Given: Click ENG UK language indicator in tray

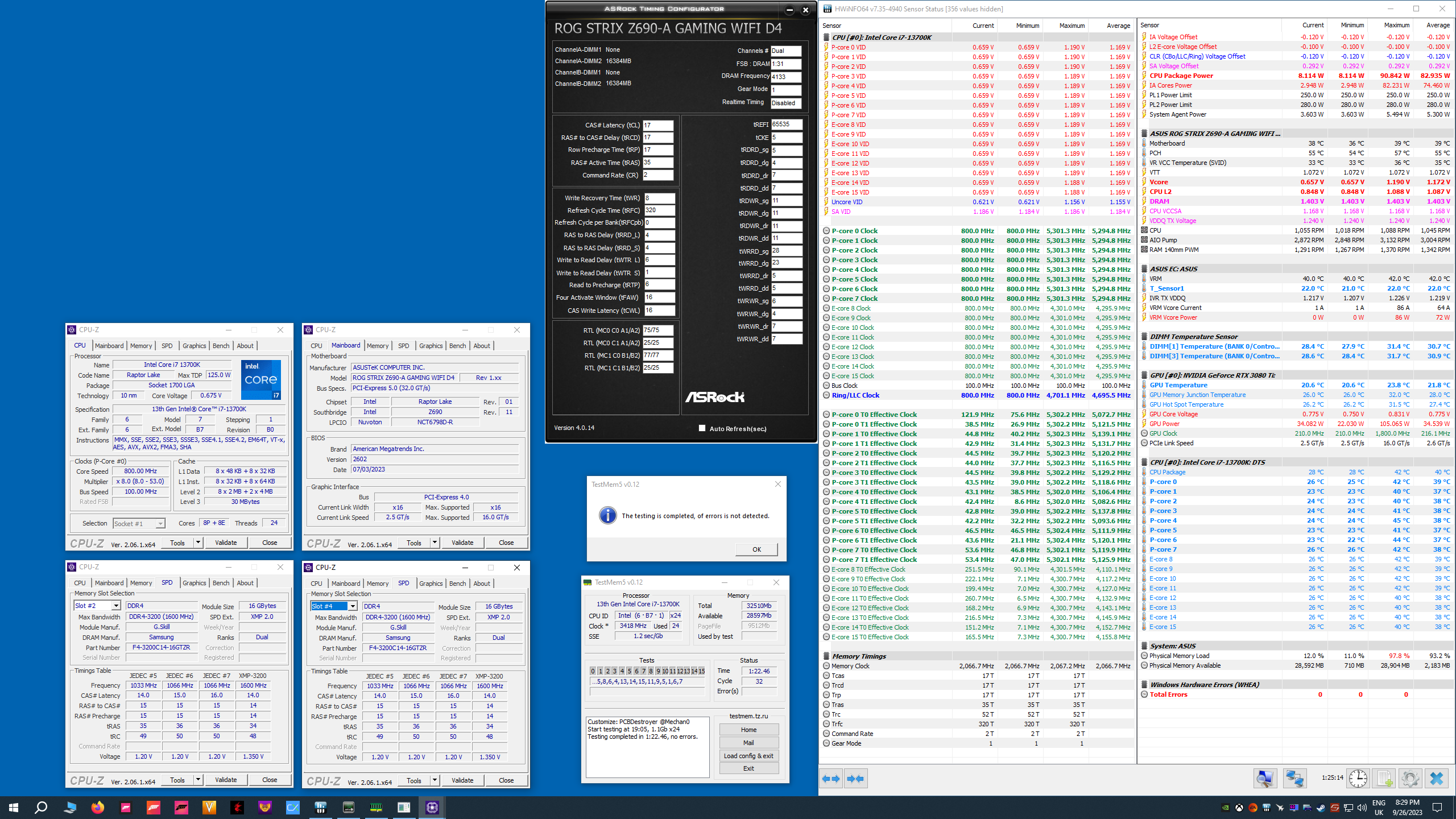Looking at the screenshot, I should coord(1379,808).
